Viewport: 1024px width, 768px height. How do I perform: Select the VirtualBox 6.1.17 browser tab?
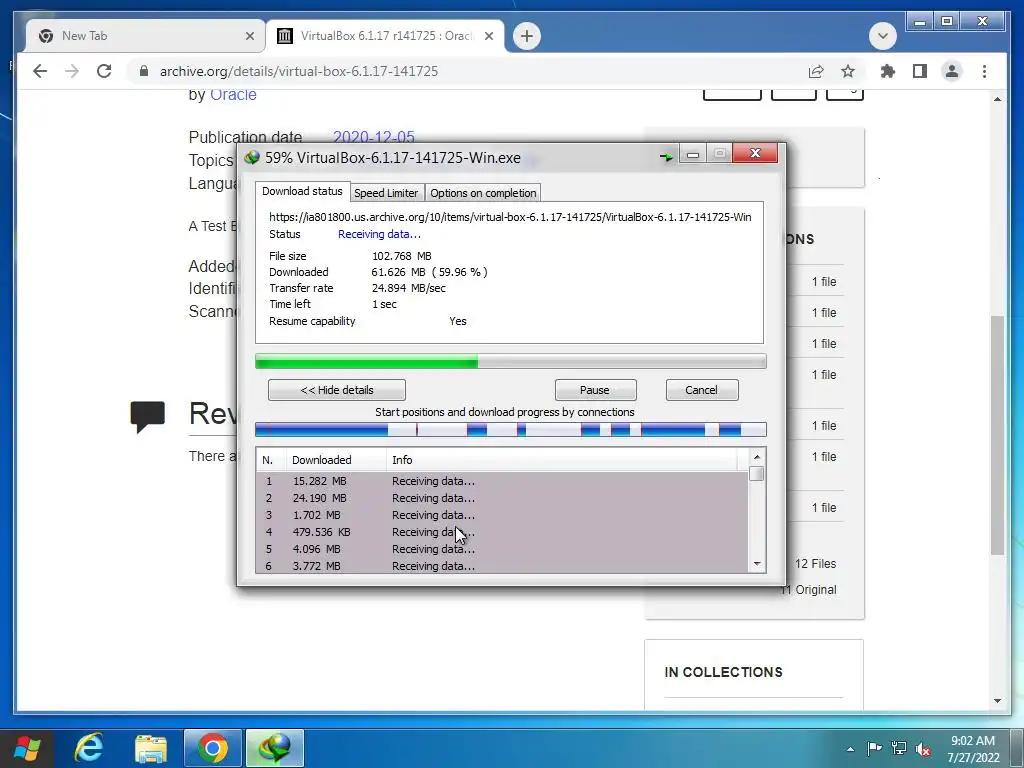(385, 36)
